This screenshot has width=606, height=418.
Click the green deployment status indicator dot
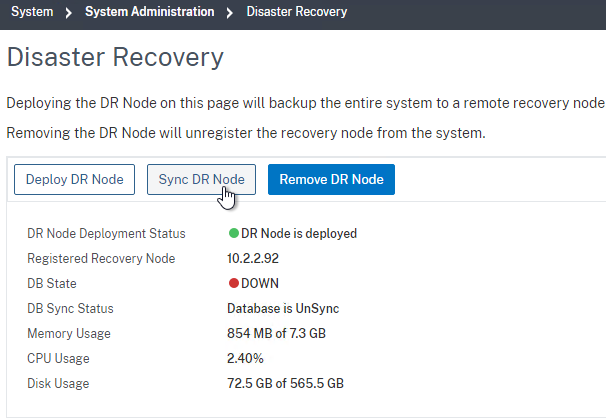click(233, 233)
